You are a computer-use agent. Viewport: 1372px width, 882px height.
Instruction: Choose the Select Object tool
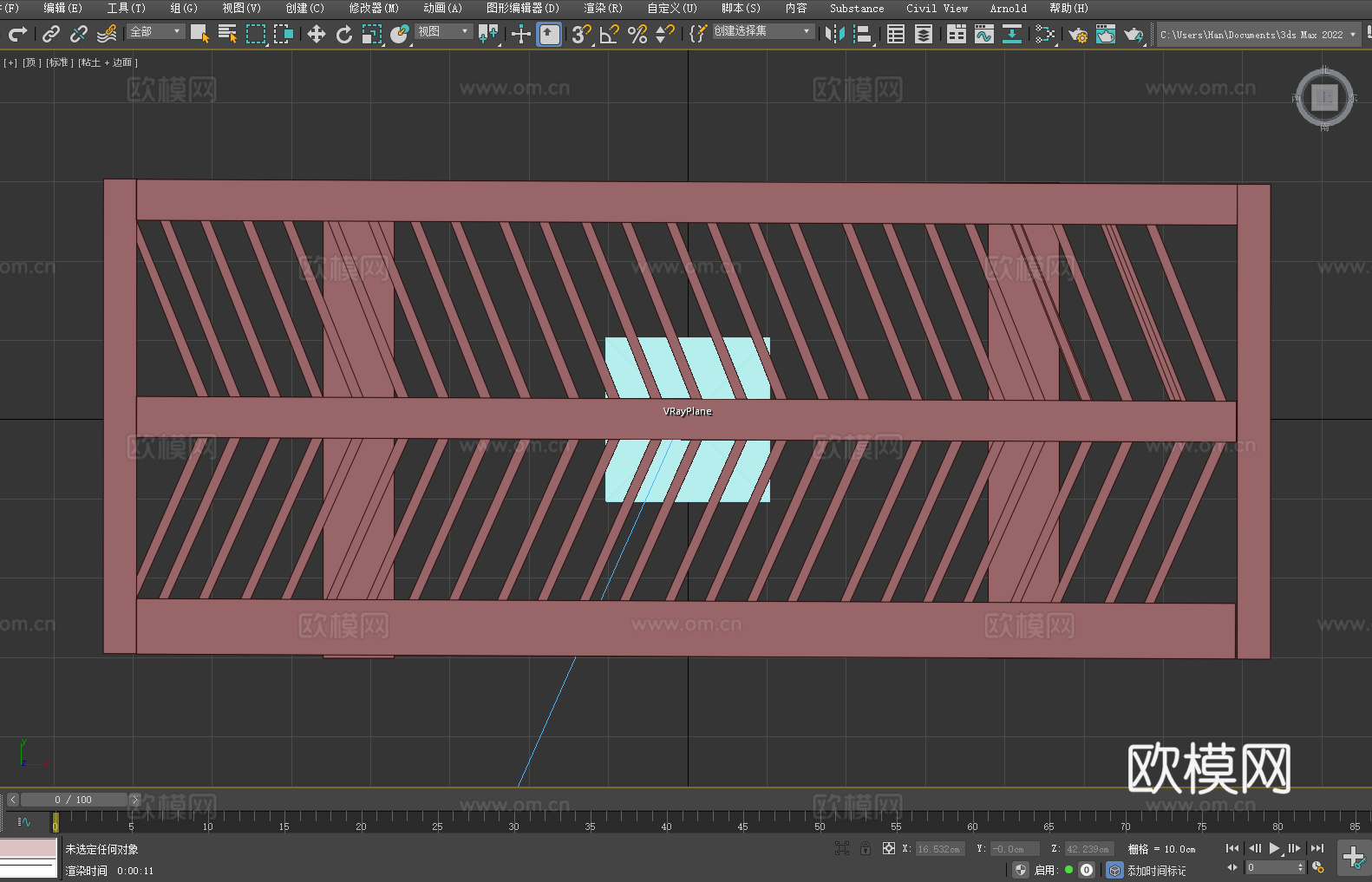point(199,34)
